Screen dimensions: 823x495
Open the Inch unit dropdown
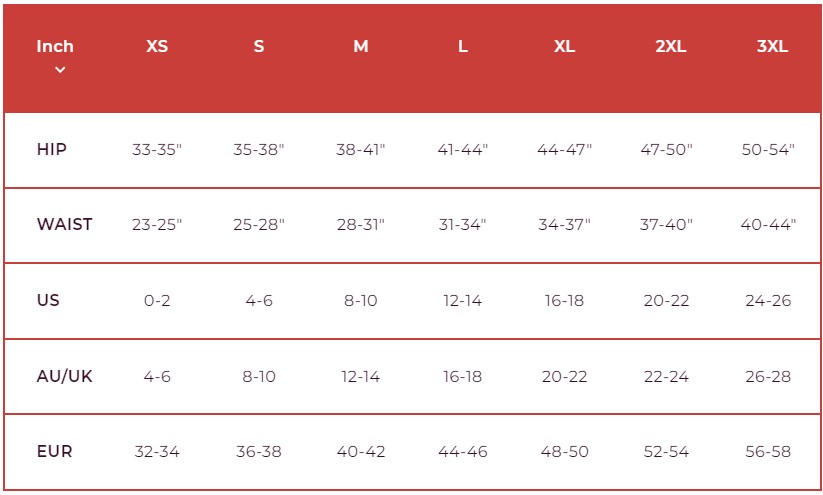coord(55,46)
